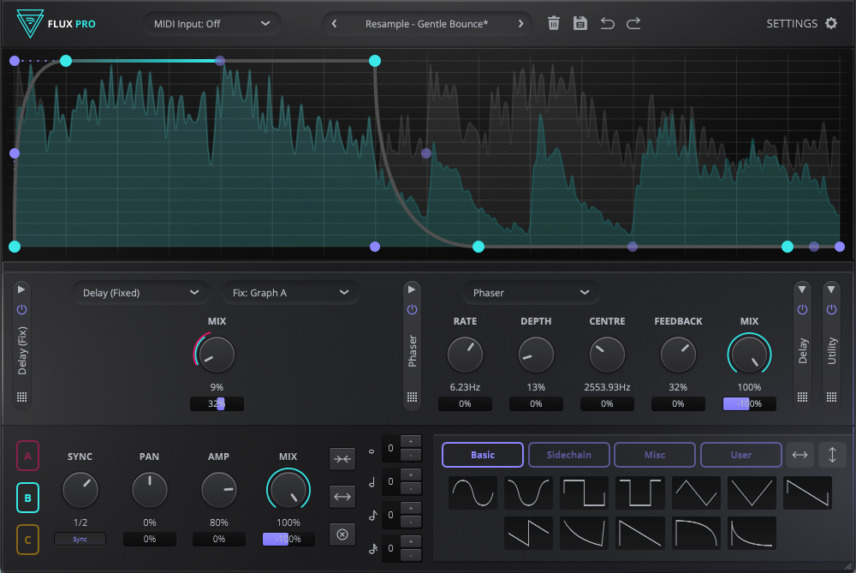
Task: Expand the Utility module arrow
Action: click(831, 289)
